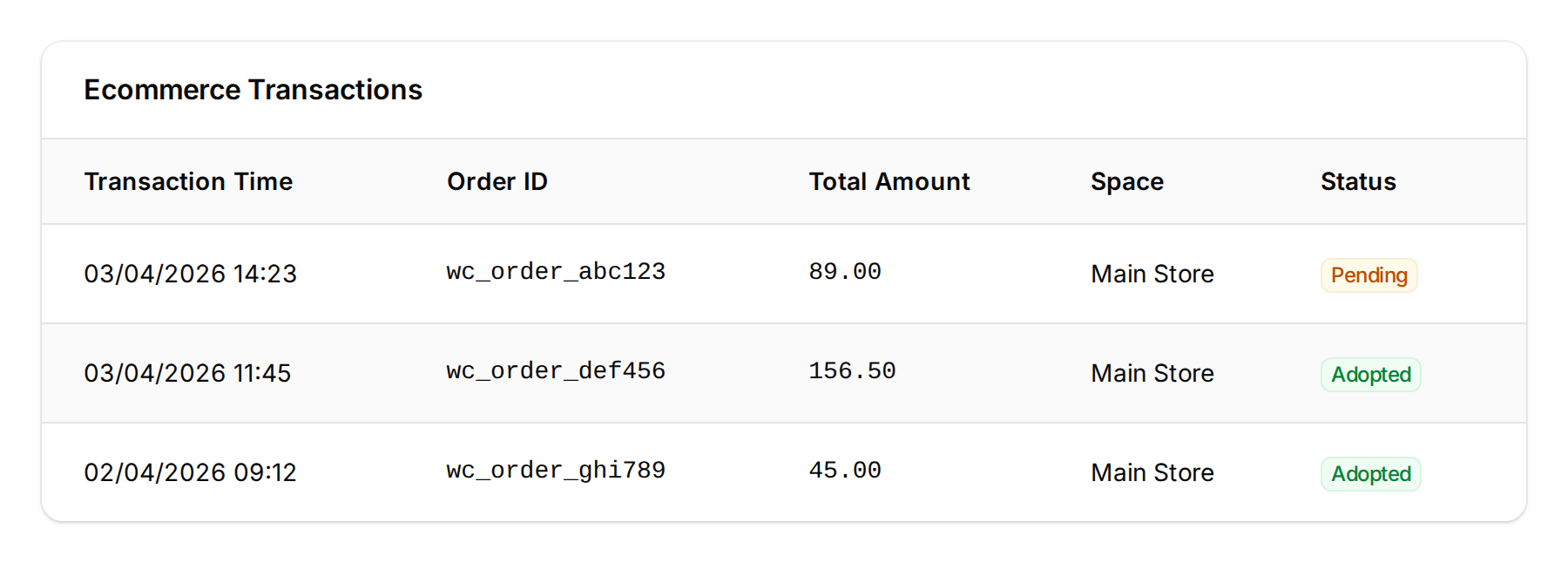Click Main Store in the last row
Image resolution: width=1568 pixels, height=563 pixels.
(x=1152, y=472)
